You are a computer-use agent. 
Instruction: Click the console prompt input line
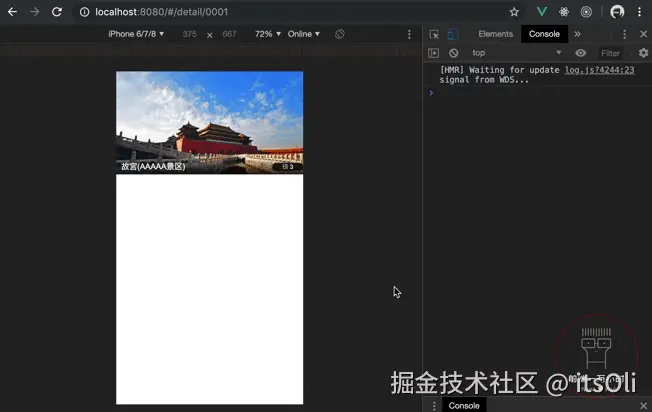[541, 93]
